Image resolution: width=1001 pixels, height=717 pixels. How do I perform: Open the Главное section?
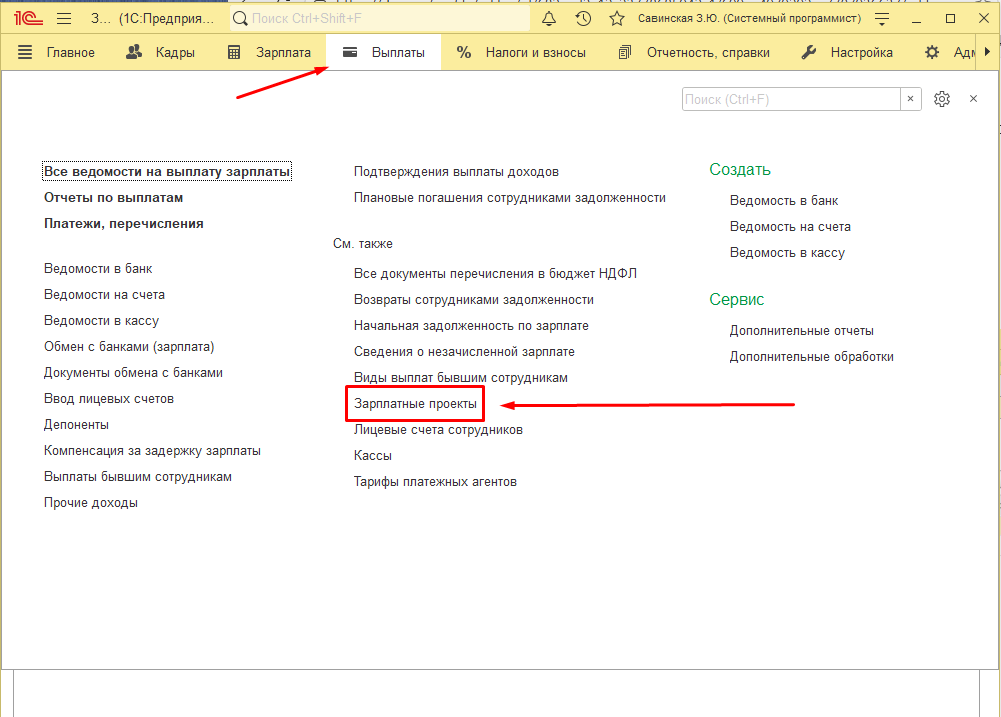(70, 52)
